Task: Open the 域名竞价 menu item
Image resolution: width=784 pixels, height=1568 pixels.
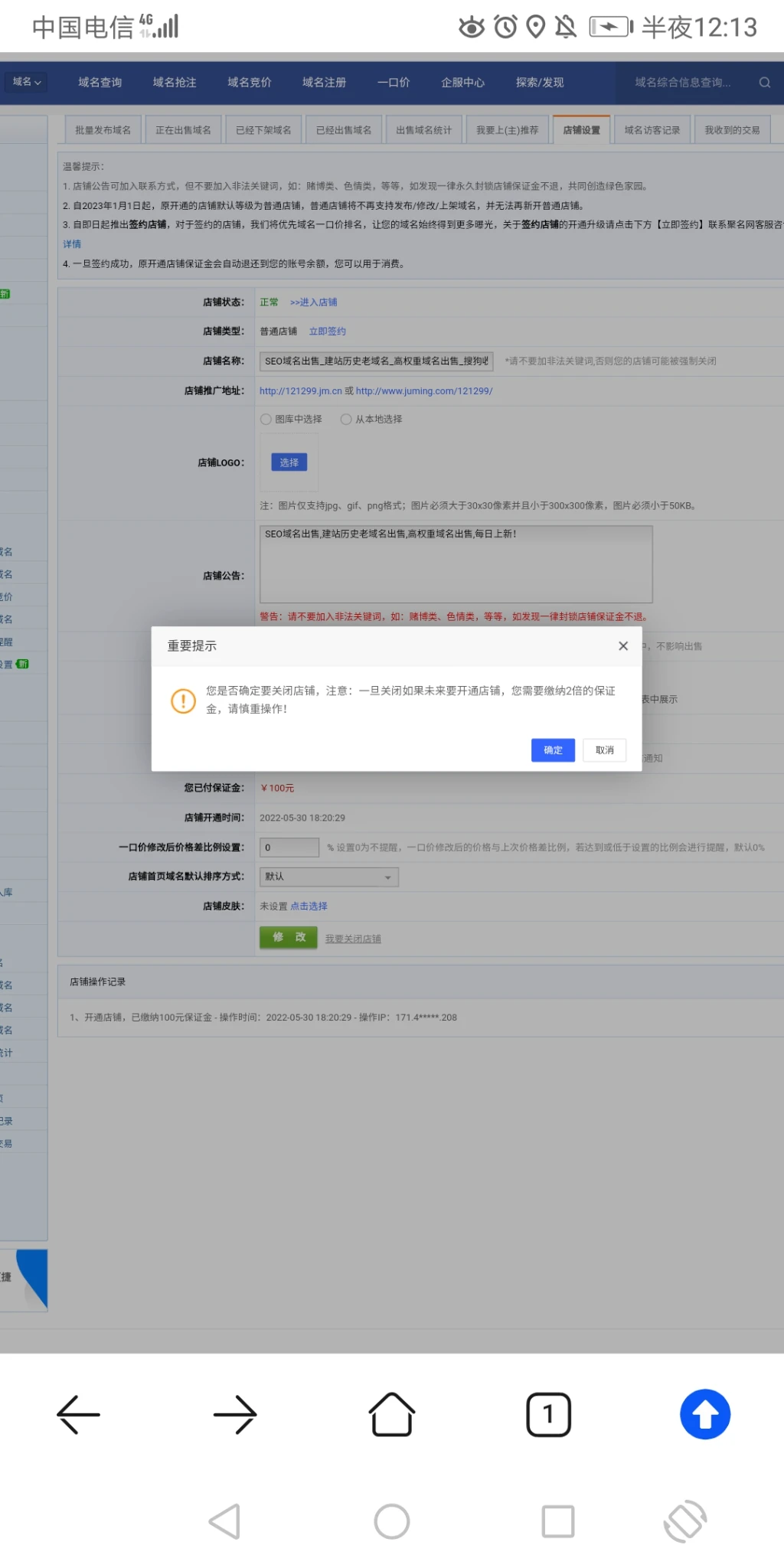Action: click(249, 83)
